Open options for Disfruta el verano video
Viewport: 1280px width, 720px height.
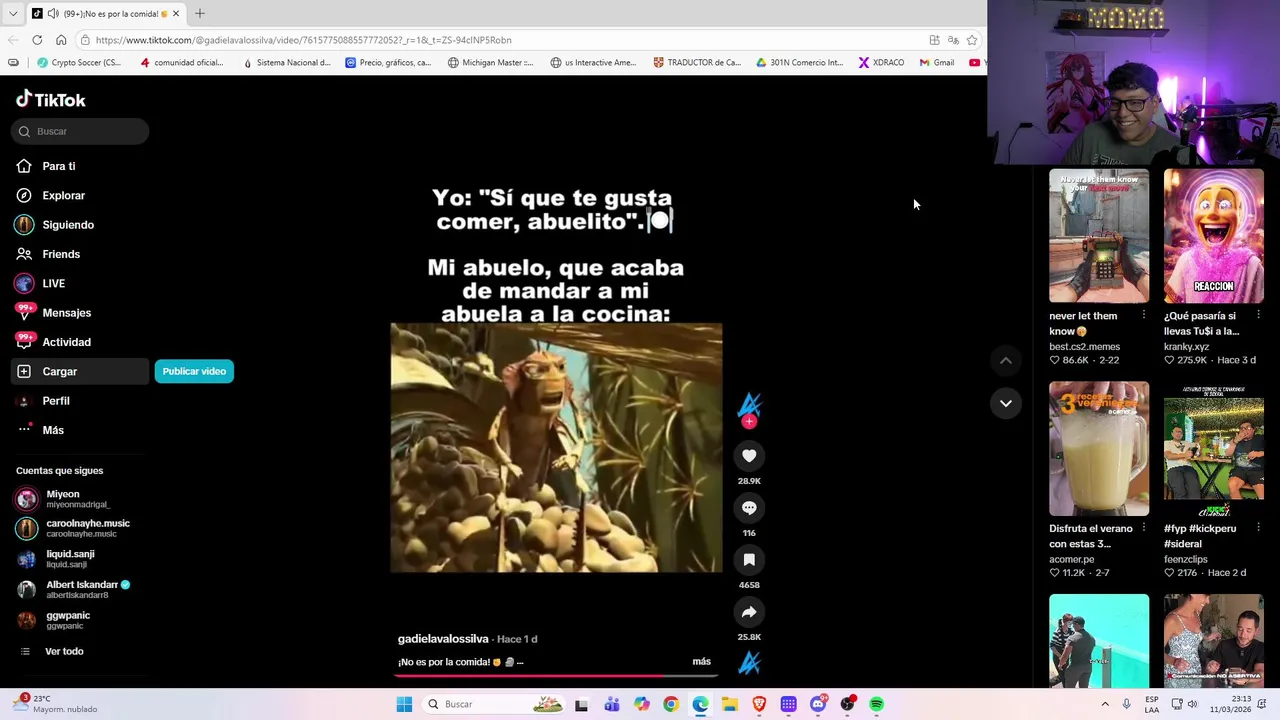coord(1144,528)
